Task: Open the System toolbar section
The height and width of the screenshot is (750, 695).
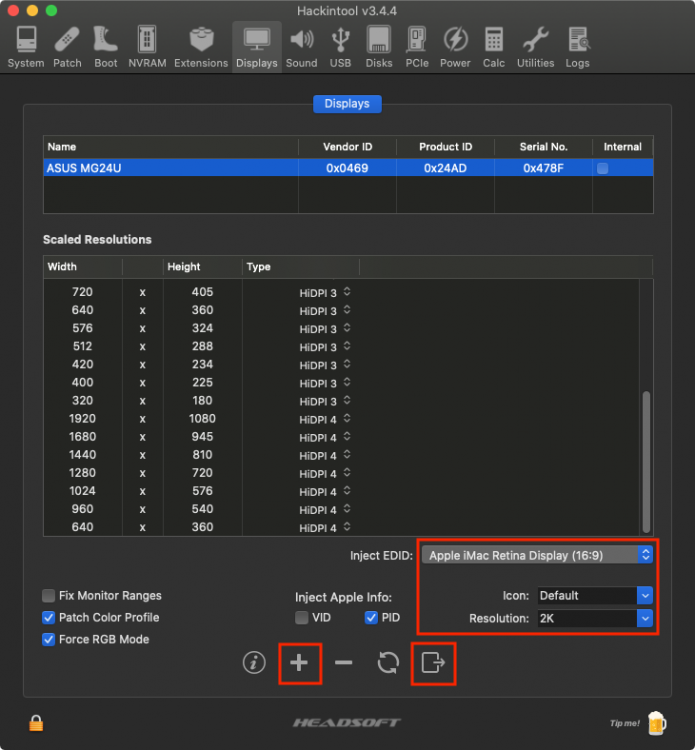Action: 26,47
